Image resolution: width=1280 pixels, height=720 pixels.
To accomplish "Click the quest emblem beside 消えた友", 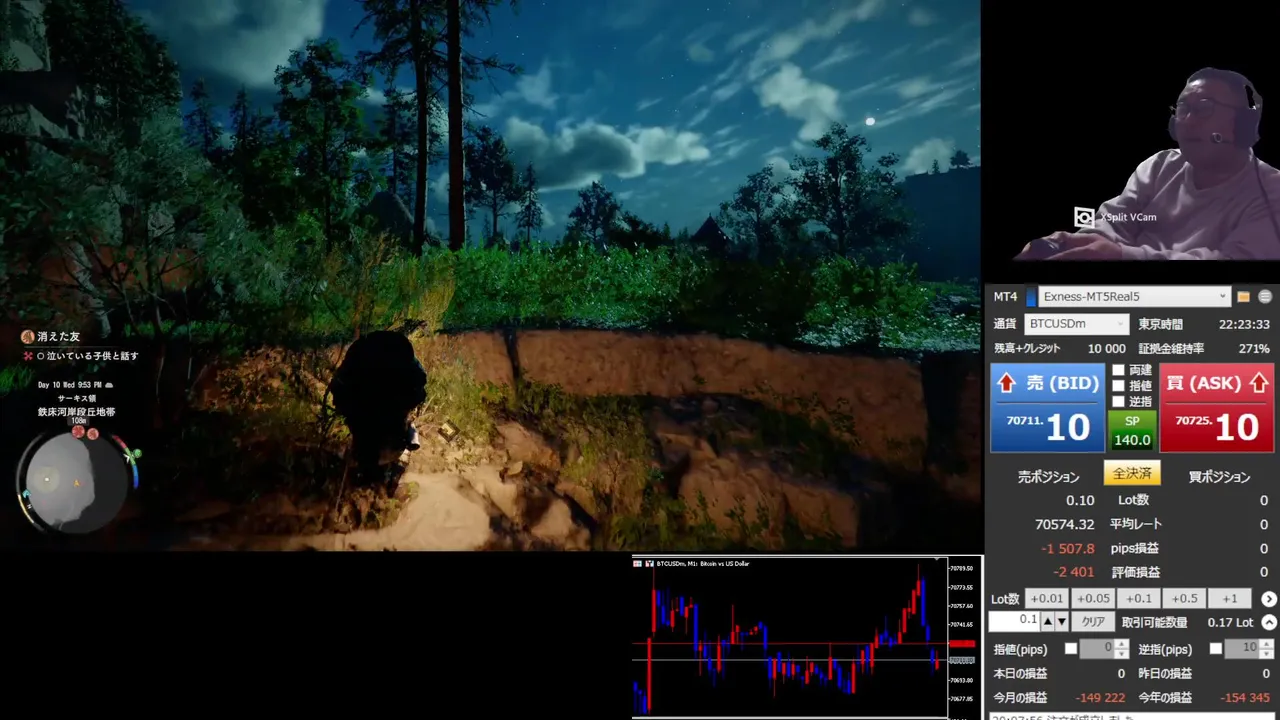I will tap(28, 337).
